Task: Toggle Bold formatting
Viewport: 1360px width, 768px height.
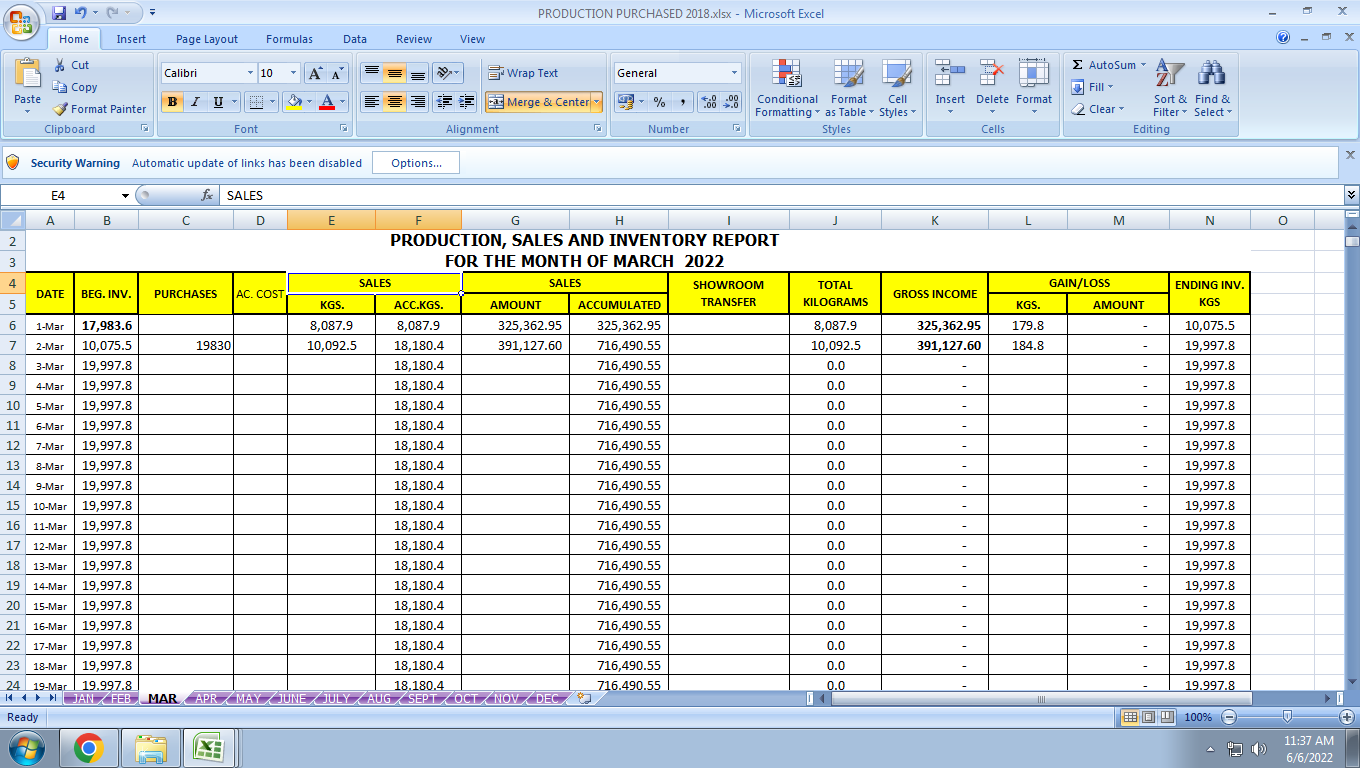Action: [x=173, y=102]
